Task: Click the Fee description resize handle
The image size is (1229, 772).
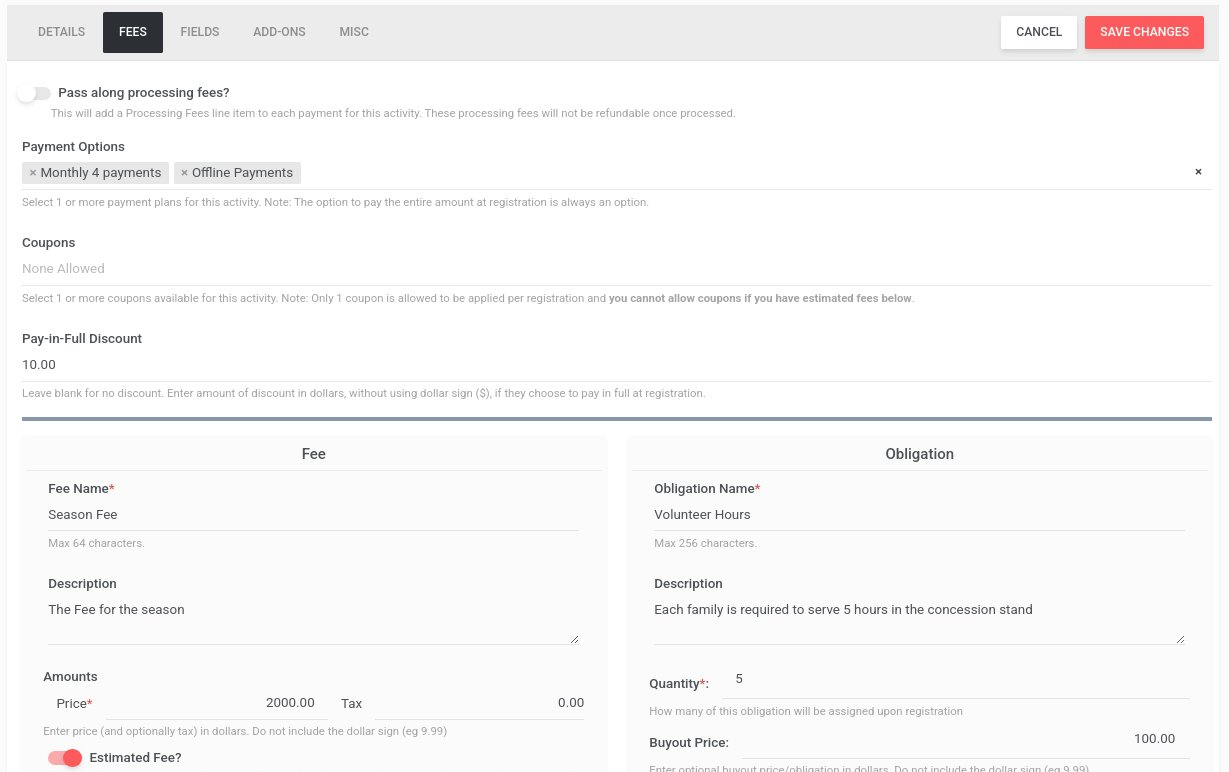Action: click(573, 638)
